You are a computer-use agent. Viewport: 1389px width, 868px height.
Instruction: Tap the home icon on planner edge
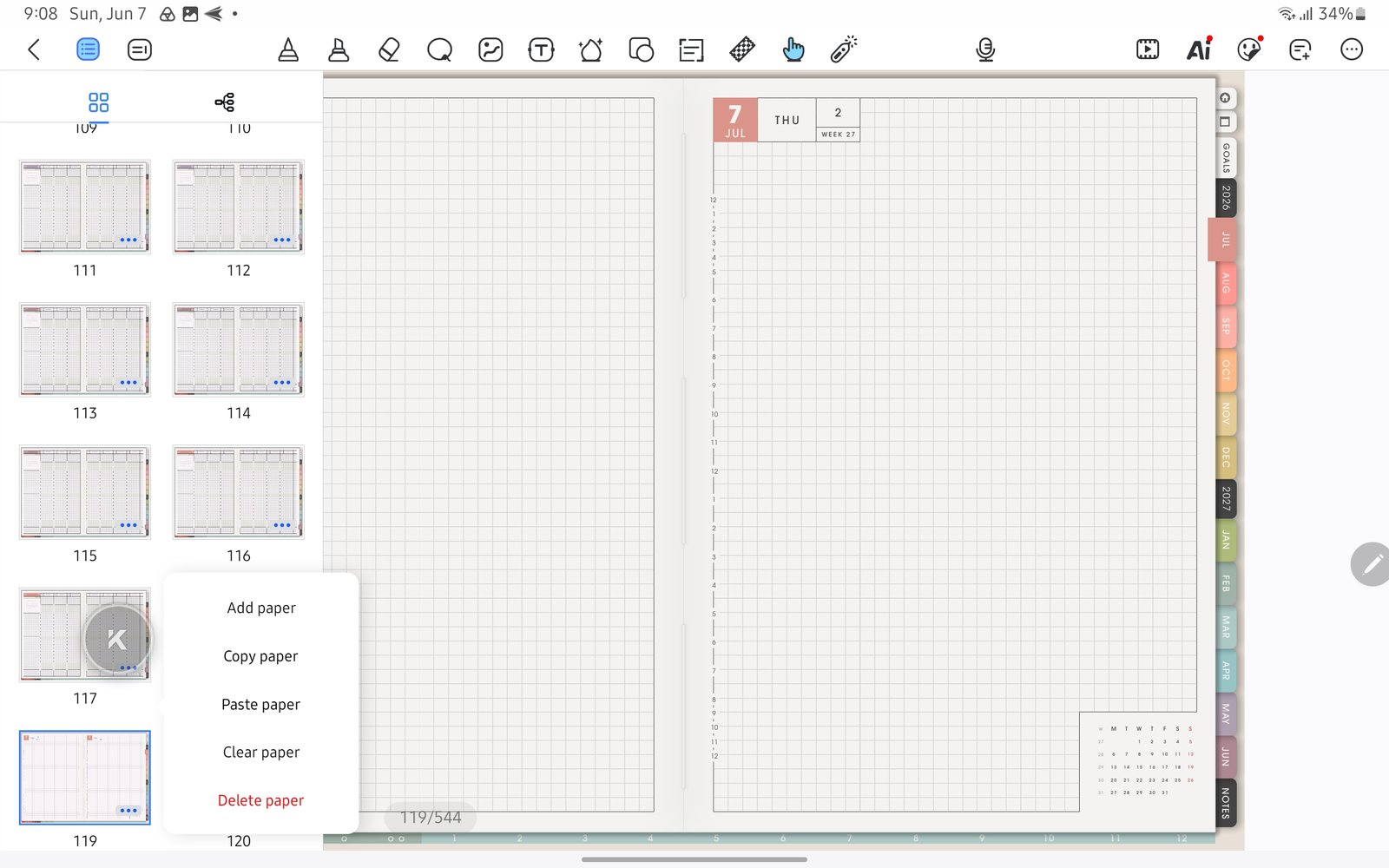pyautogui.click(x=1225, y=98)
